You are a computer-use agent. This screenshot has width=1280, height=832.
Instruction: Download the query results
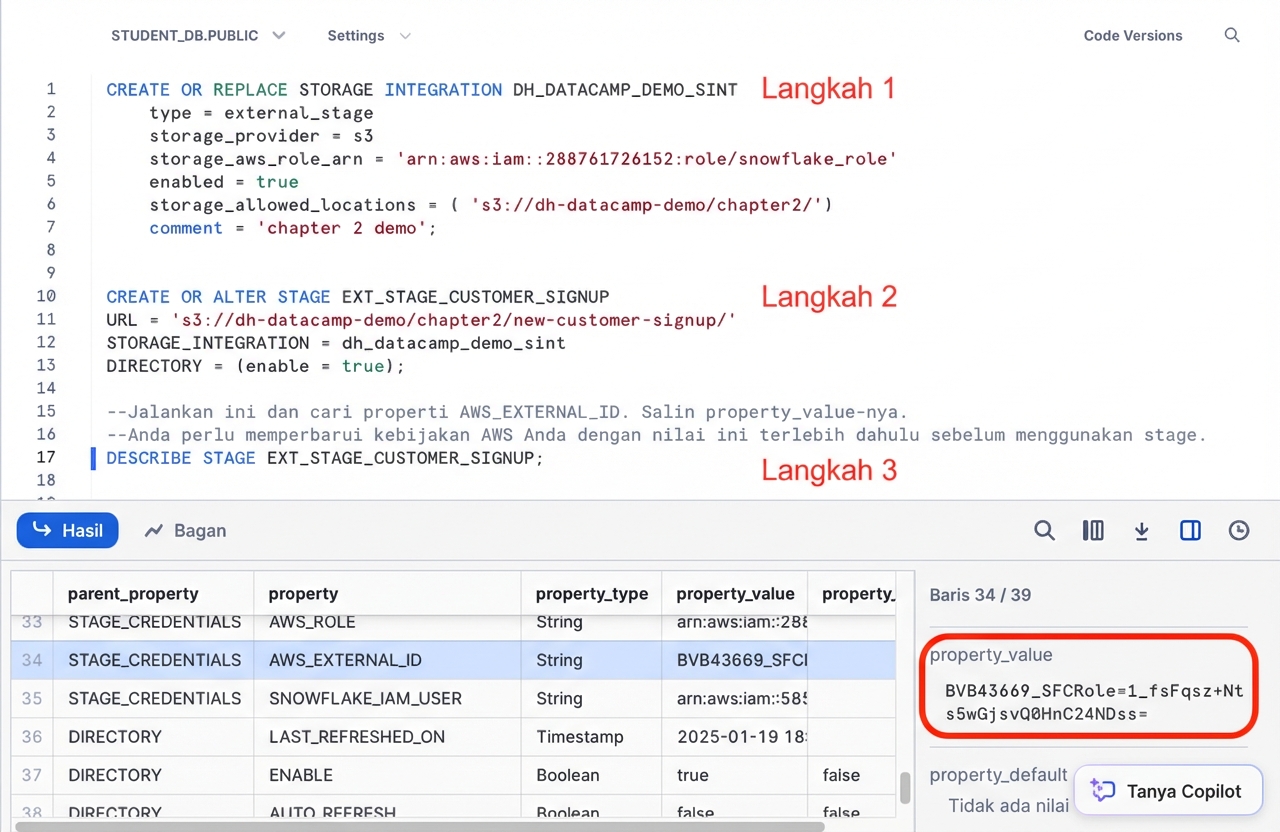[1141, 530]
